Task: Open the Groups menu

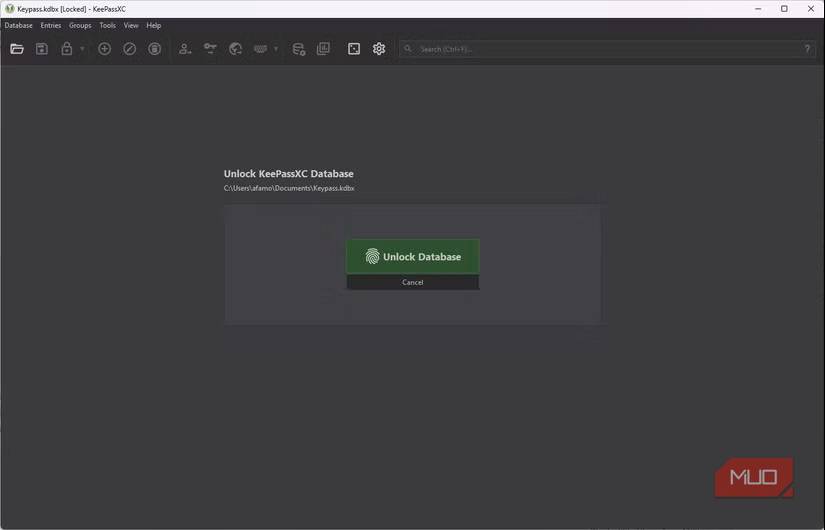Action: [x=80, y=25]
